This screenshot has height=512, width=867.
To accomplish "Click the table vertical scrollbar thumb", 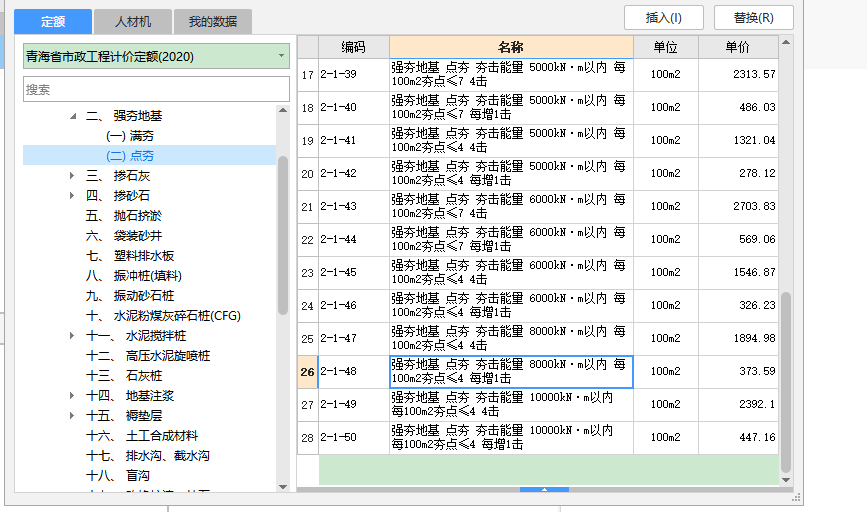I will click(x=786, y=382).
